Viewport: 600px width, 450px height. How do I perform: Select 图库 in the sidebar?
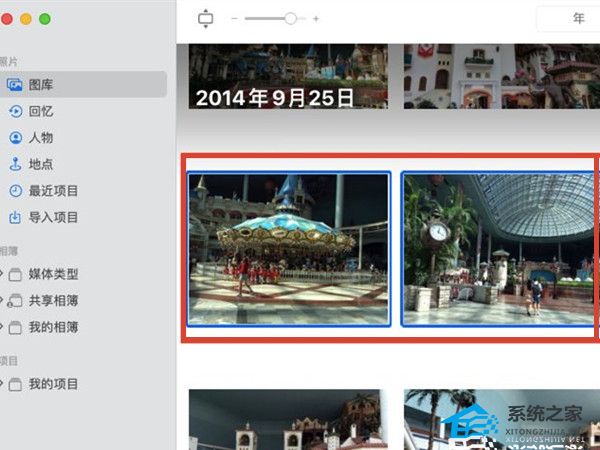point(83,84)
